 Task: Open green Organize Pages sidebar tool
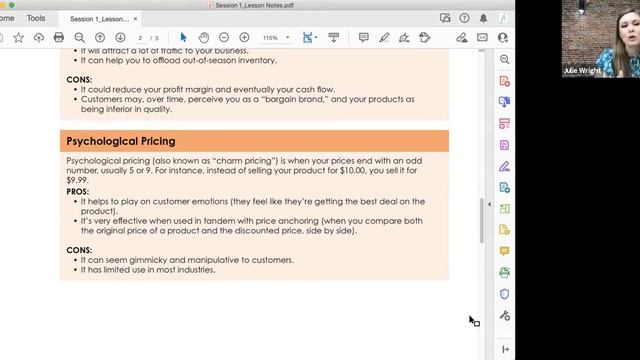tap(504, 209)
